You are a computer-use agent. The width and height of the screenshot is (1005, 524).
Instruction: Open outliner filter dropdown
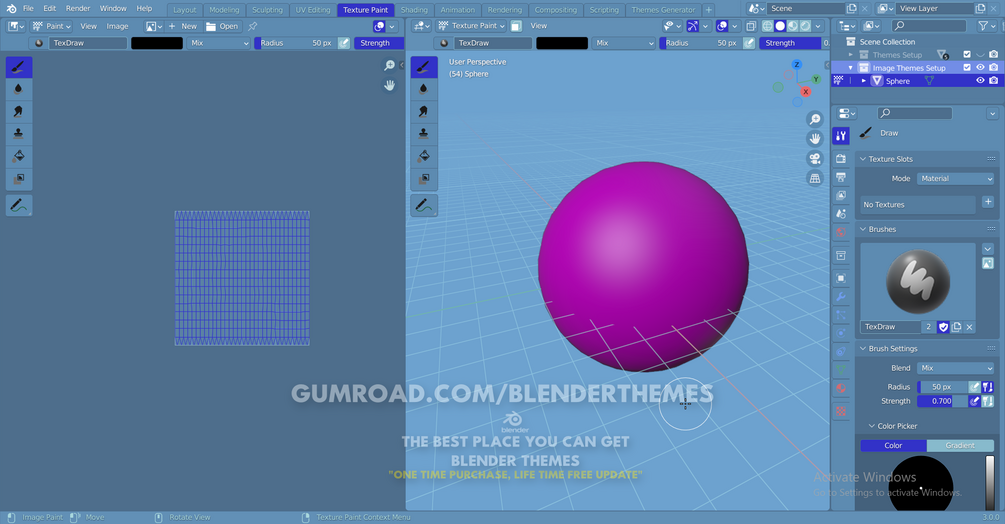pyautogui.click(x=986, y=26)
